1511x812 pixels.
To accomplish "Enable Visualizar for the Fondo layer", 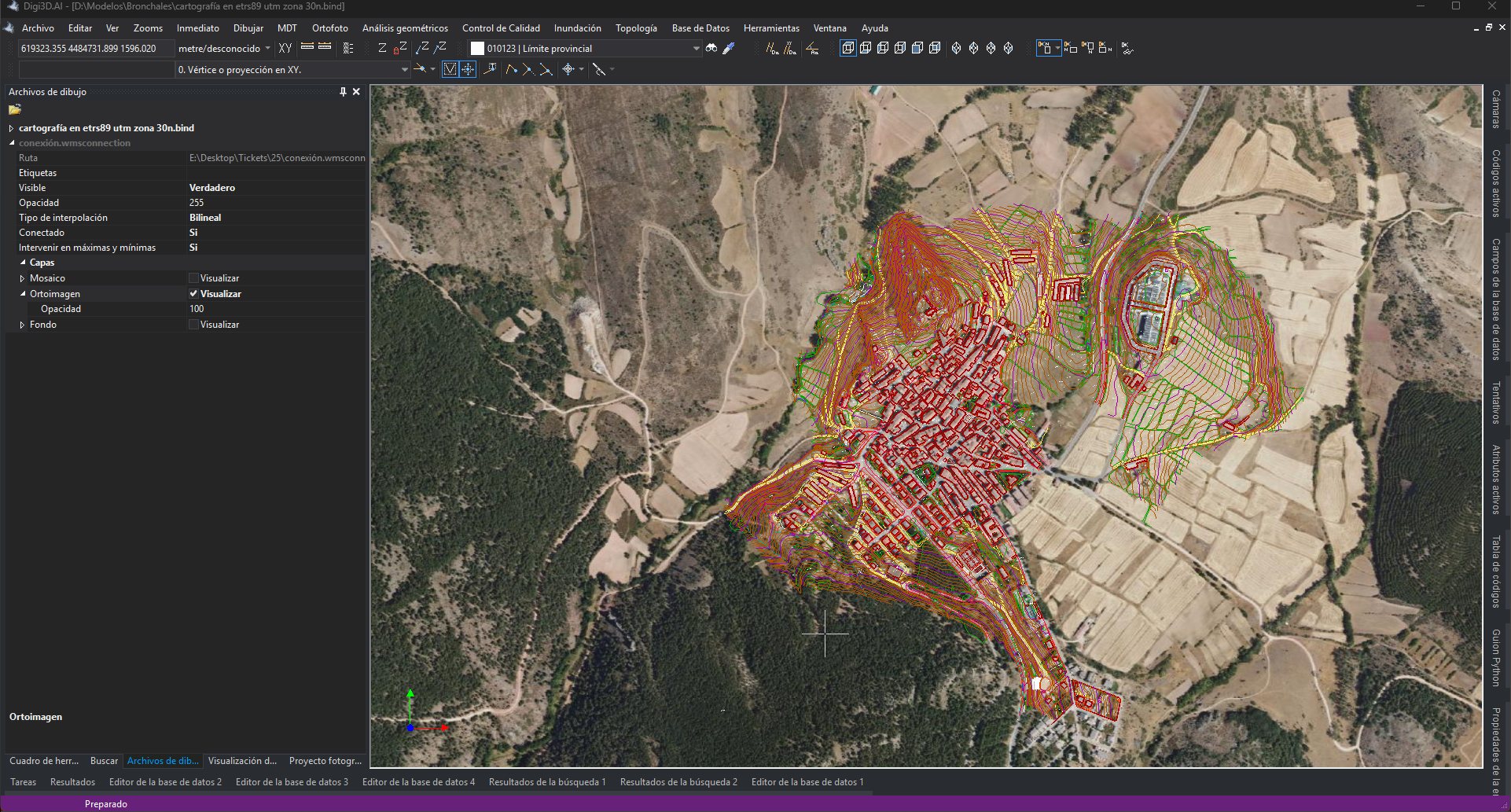I will (x=193, y=325).
